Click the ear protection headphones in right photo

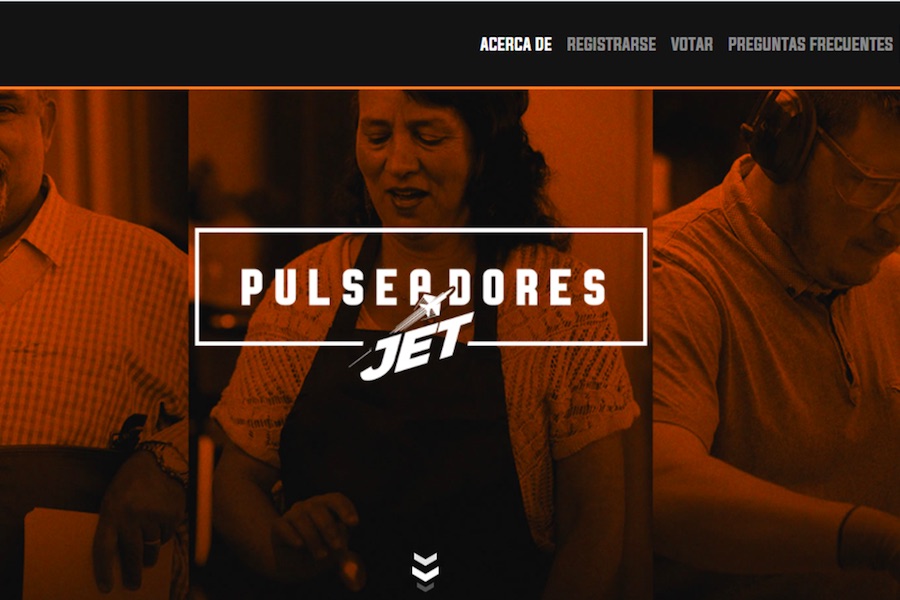click(779, 133)
